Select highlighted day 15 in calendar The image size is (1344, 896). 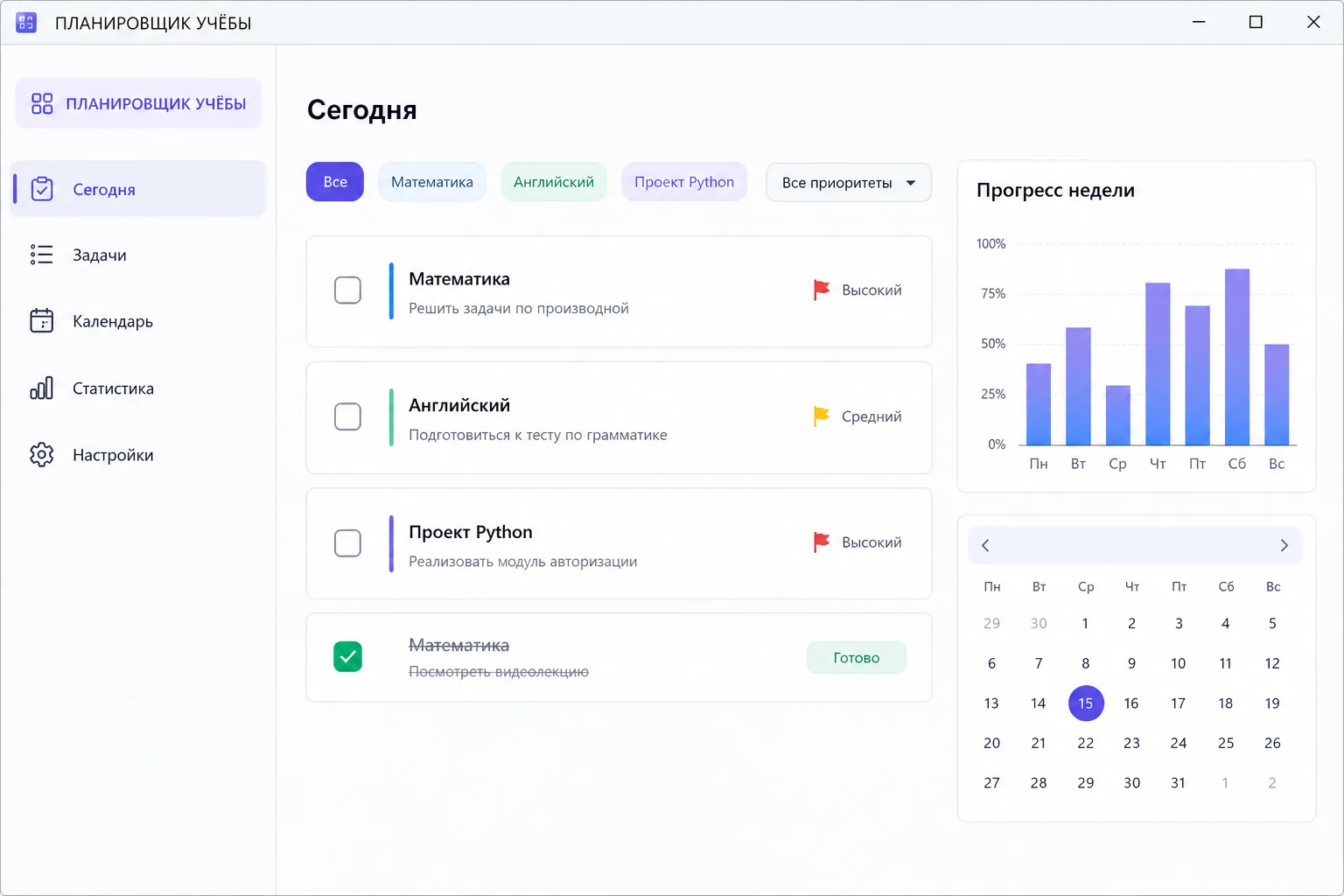tap(1086, 703)
